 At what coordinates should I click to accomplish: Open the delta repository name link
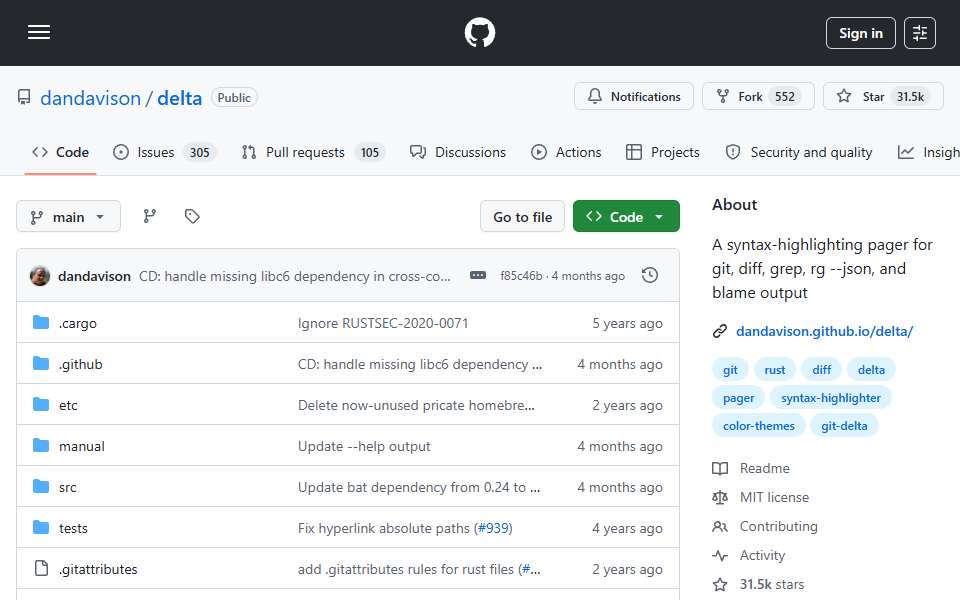coord(179,98)
